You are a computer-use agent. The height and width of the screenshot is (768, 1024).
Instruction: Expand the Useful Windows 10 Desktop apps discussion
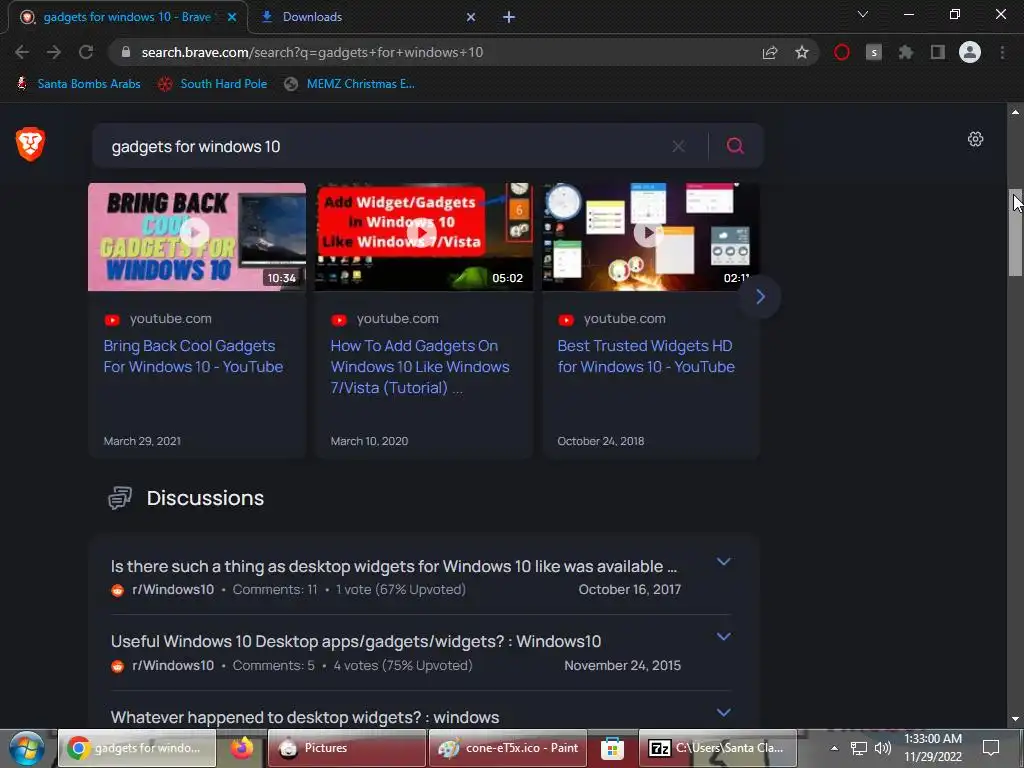coord(724,637)
